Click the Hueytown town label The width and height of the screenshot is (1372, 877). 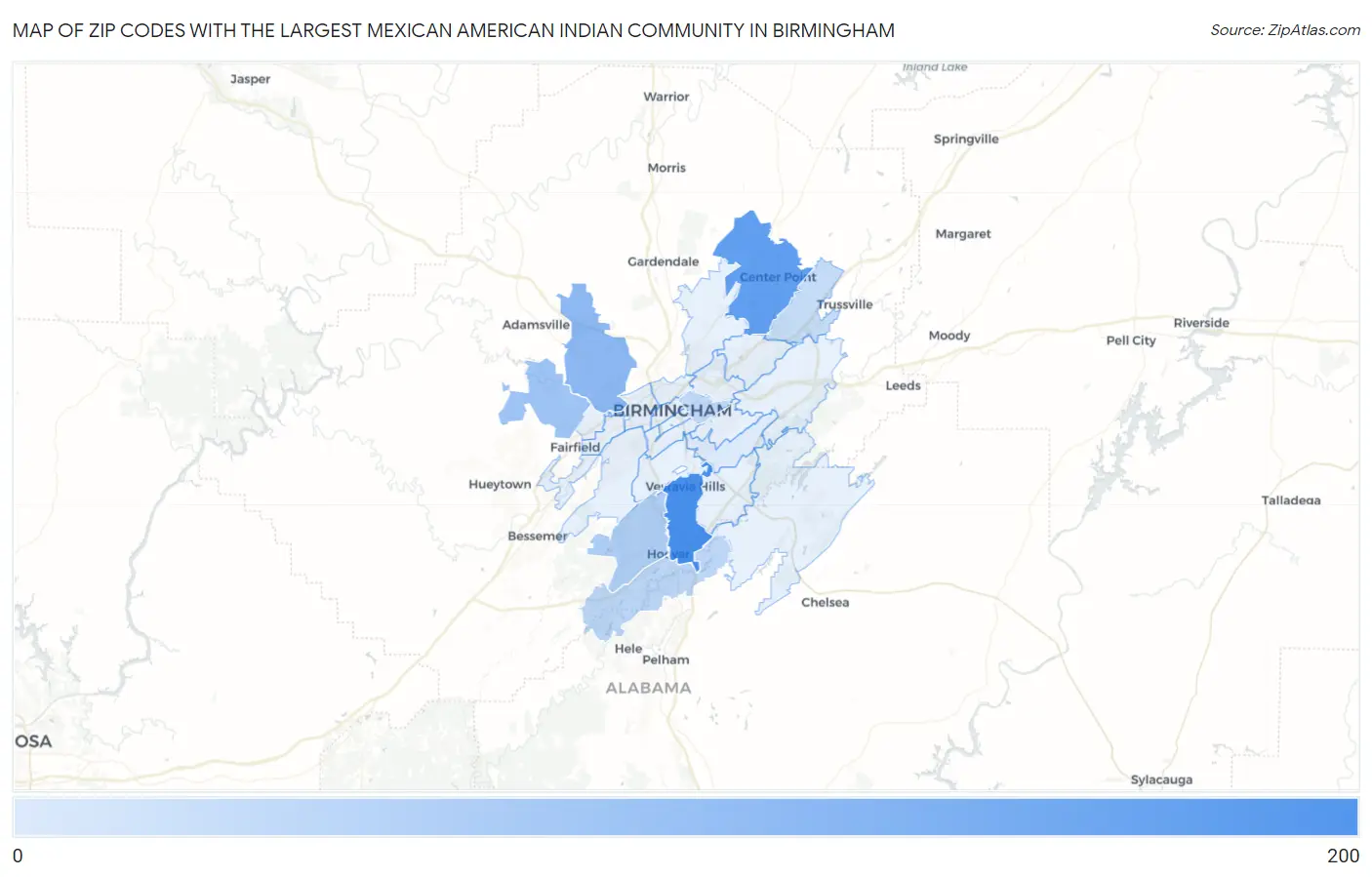click(500, 484)
